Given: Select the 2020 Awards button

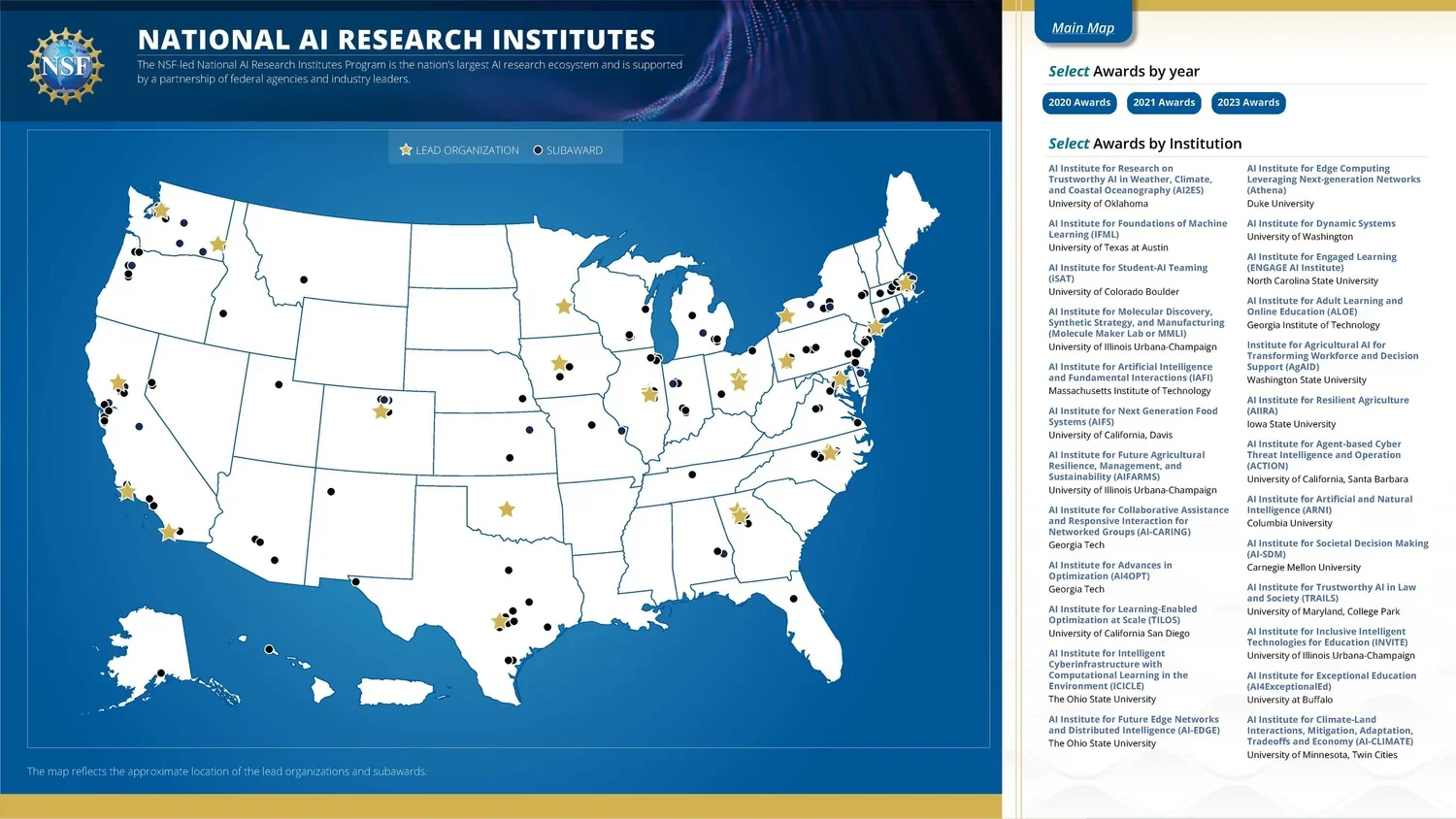Looking at the screenshot, I should (x=1078, y=102).
